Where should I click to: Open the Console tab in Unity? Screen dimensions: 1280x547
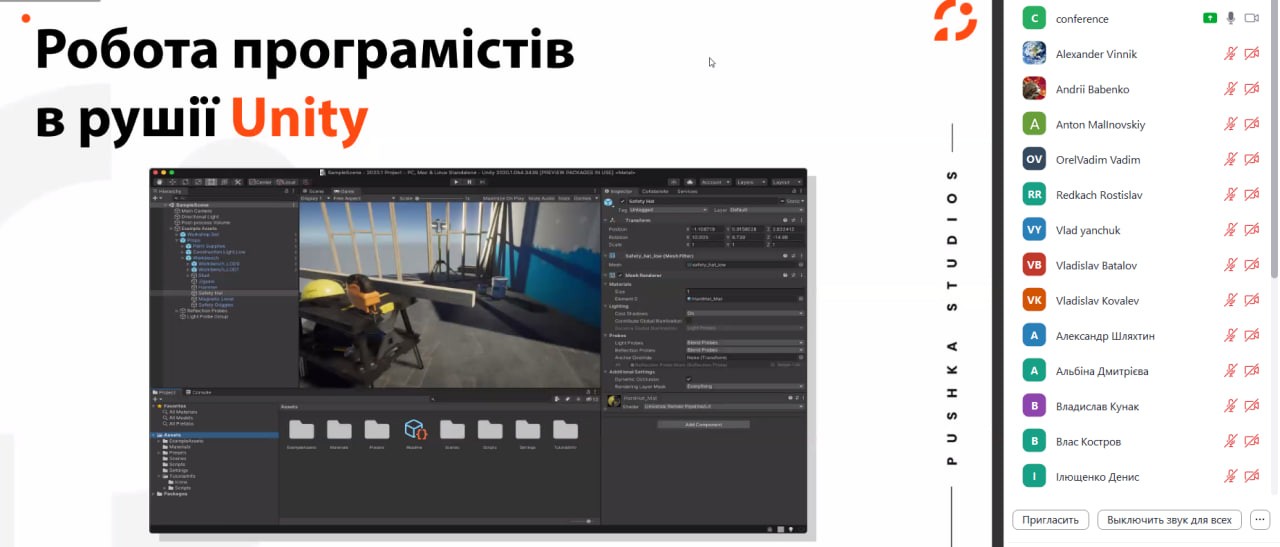pyautogui.click(x=198, y=392)
